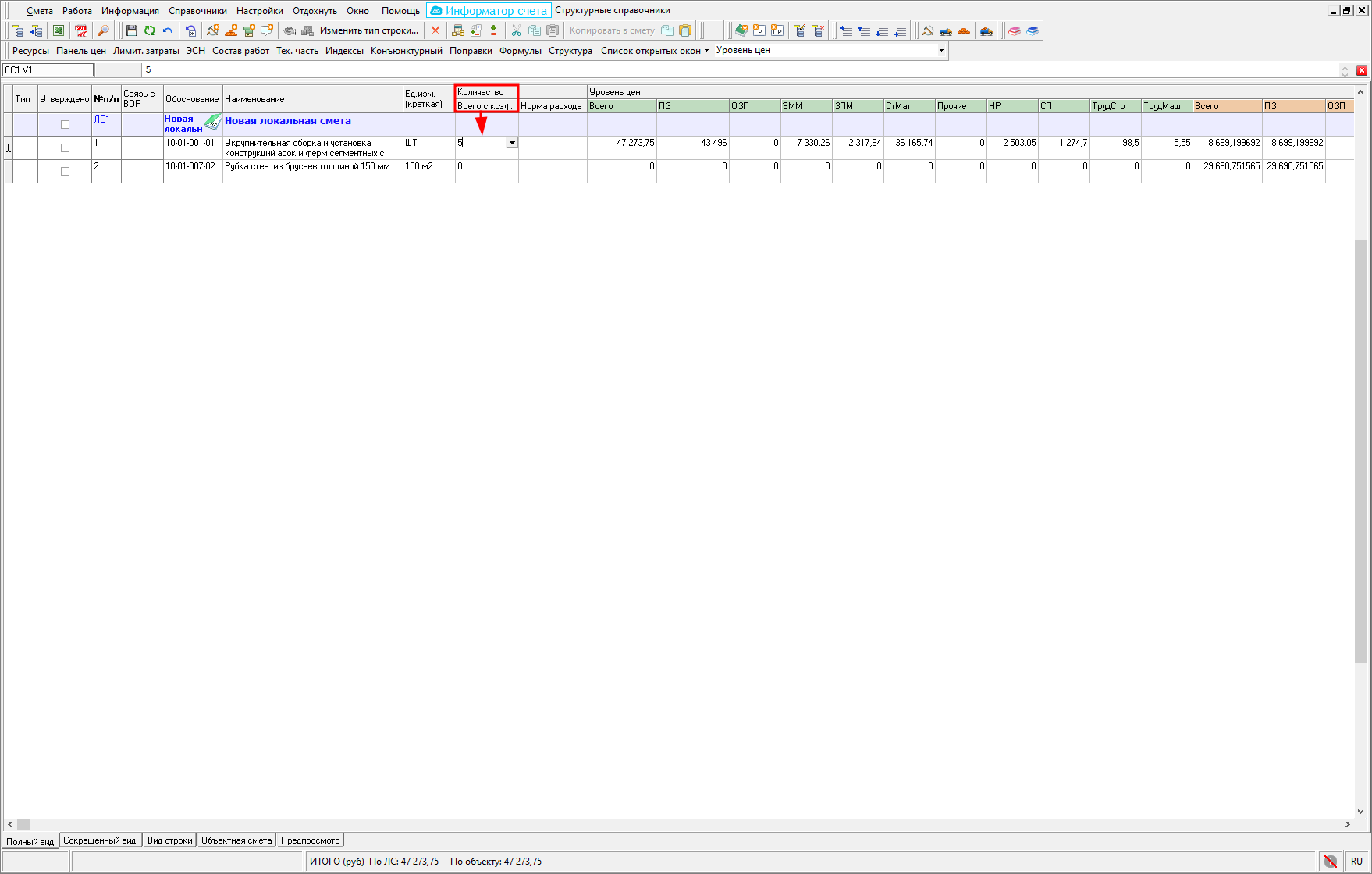Screen dimensions: 1372x874
Task: Open the Справочники menu
Action: (x=197, y=11)
